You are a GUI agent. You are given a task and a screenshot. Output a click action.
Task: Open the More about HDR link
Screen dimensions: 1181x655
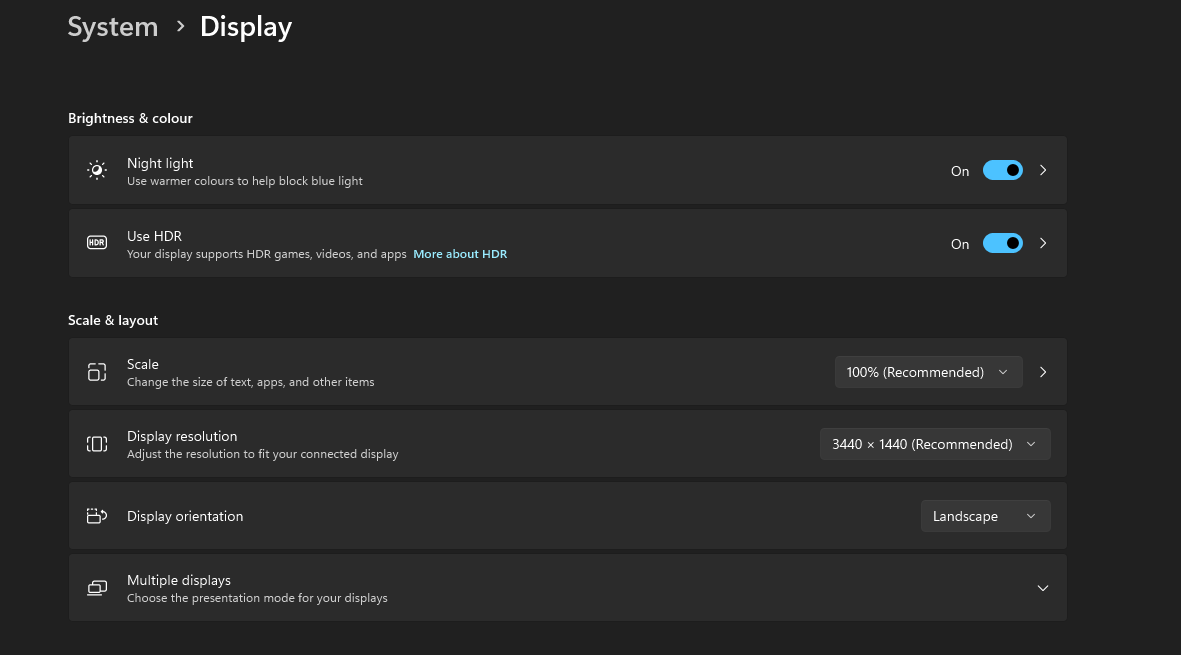click(460, 254)
